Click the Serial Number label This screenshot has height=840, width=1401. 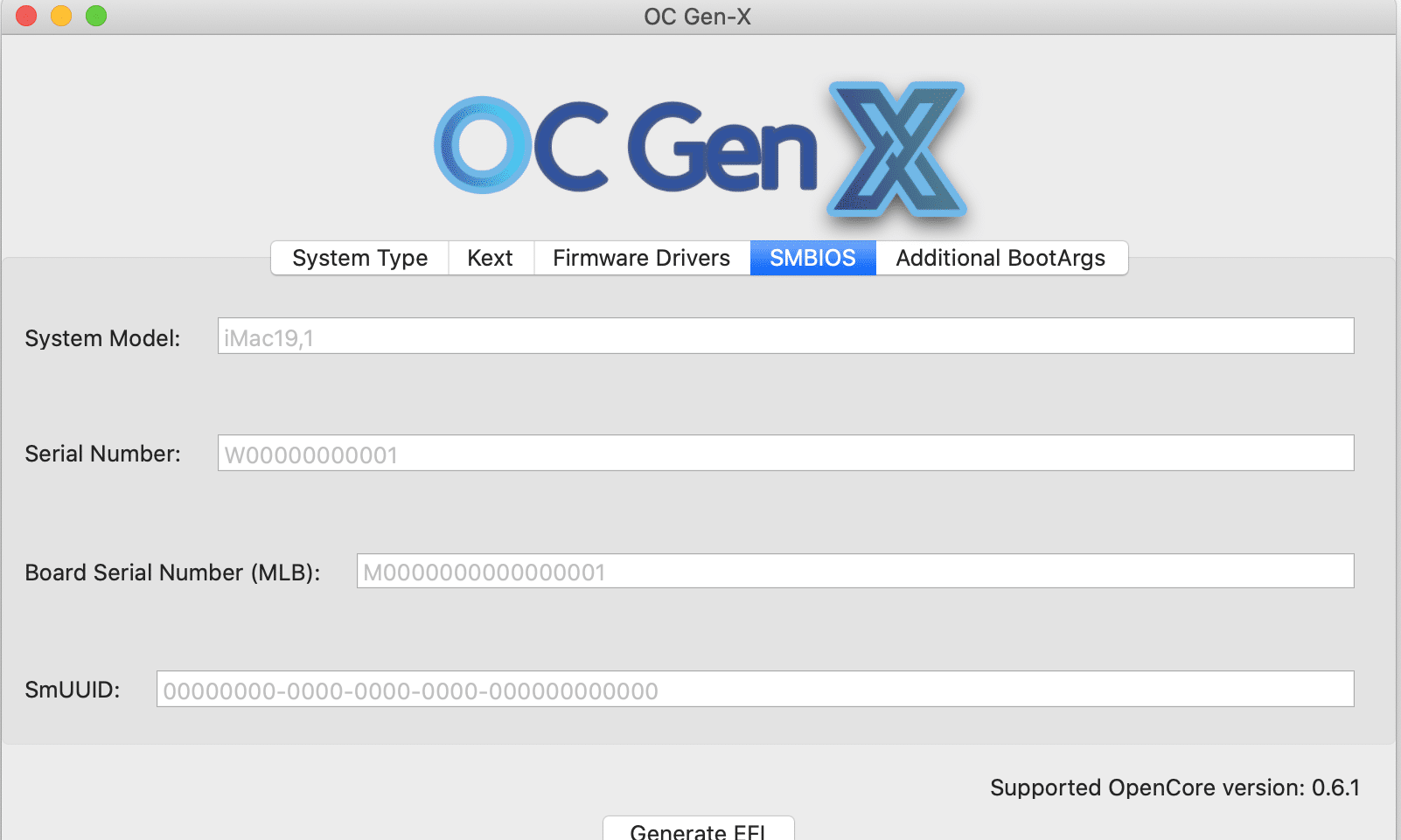tap(102, 454)
